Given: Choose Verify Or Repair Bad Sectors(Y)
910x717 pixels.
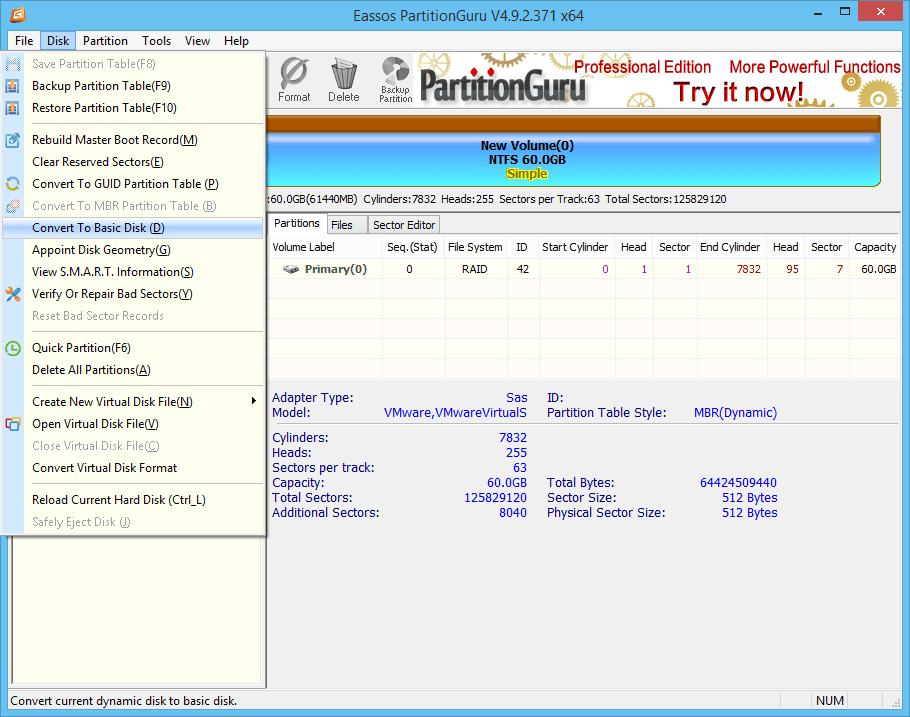Looking at the screenshot, I should click(x=133, y=294).
